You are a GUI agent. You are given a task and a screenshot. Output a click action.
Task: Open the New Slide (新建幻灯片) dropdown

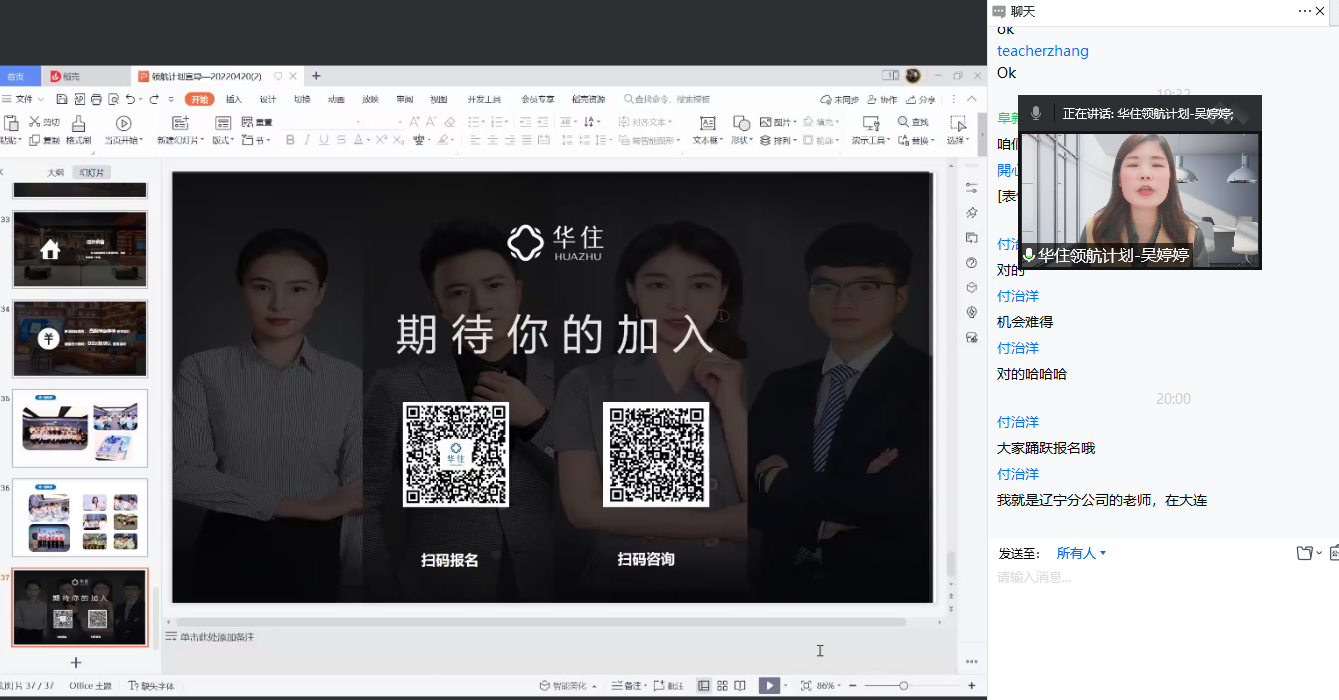(x=201, y=138)
